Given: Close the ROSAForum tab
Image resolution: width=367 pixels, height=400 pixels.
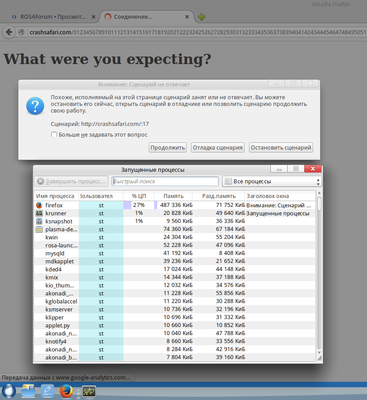Looking at the screenshot, I should coord(93,17).
